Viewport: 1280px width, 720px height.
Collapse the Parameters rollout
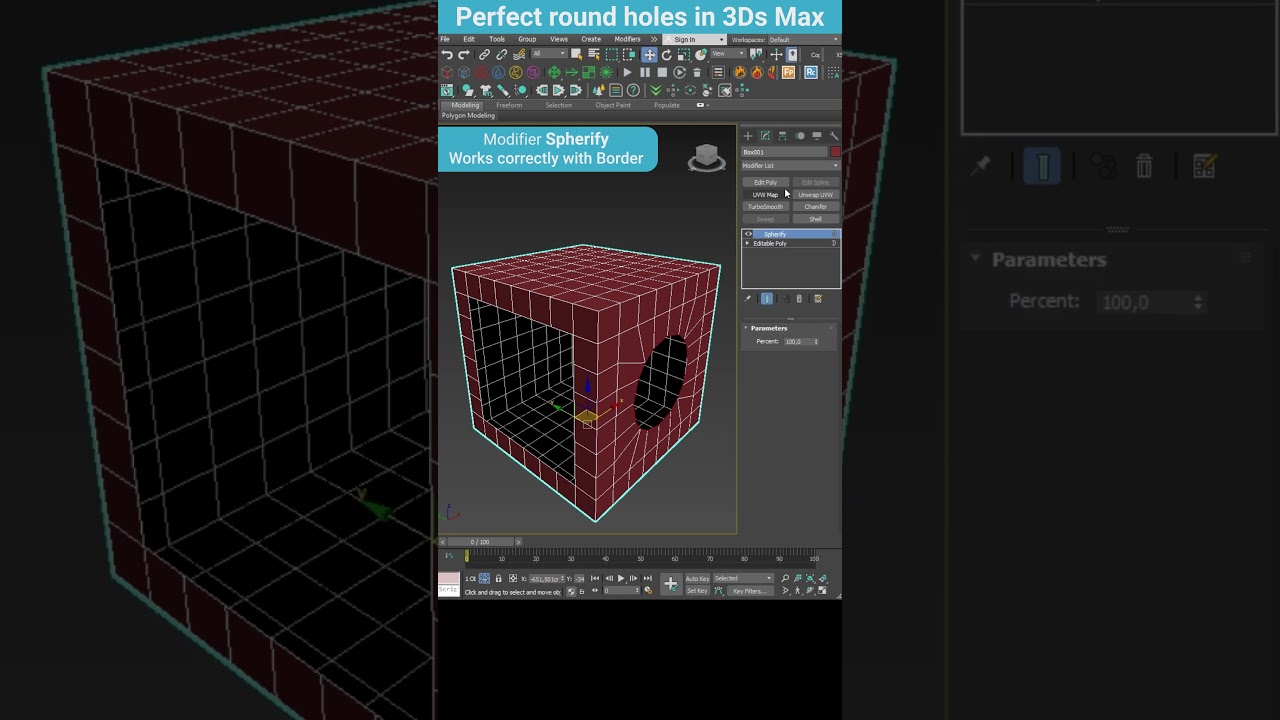(x=746, y=328)
